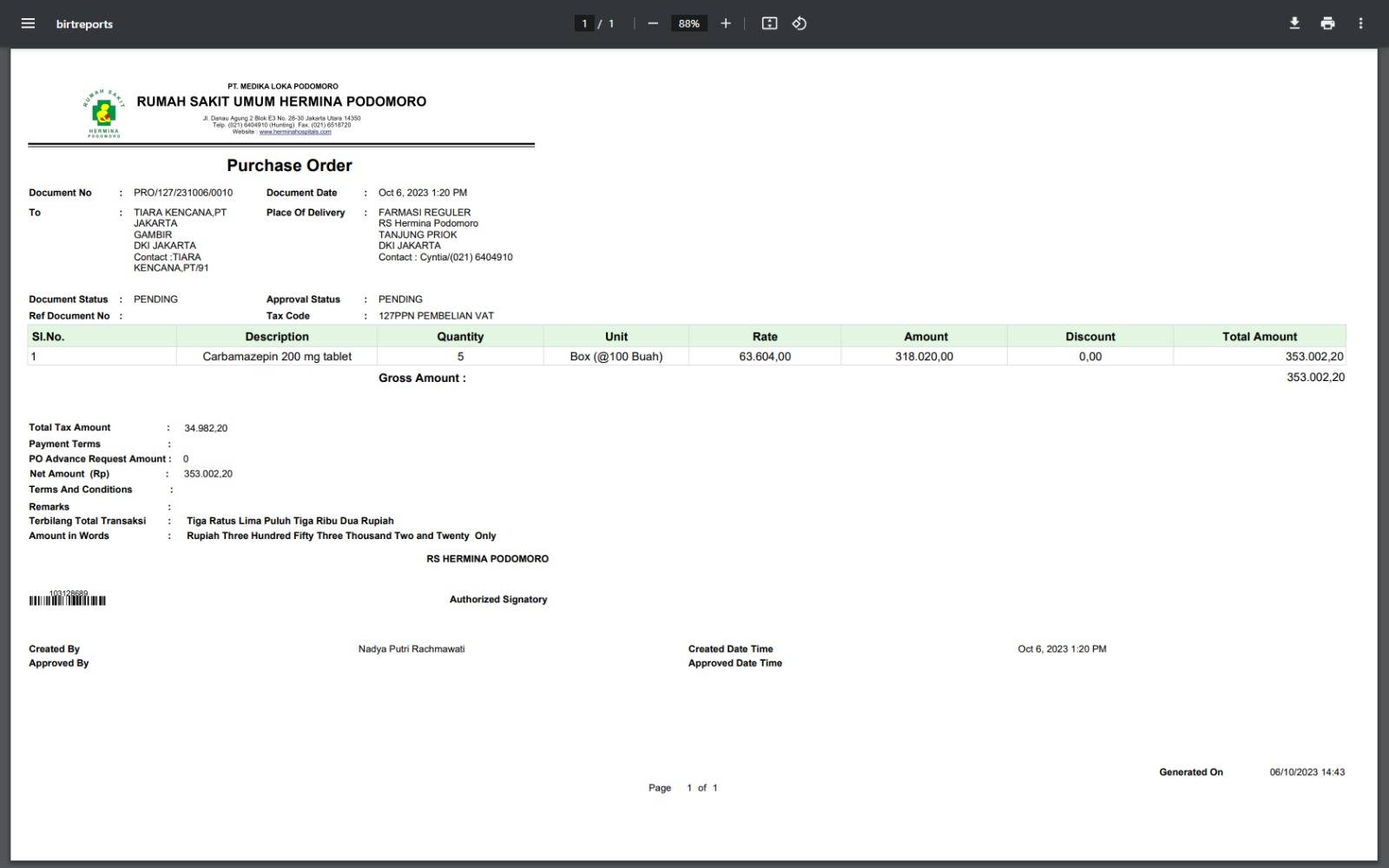Select the current page number field
Screen dimensions: 1389x868
coord(584,23)
